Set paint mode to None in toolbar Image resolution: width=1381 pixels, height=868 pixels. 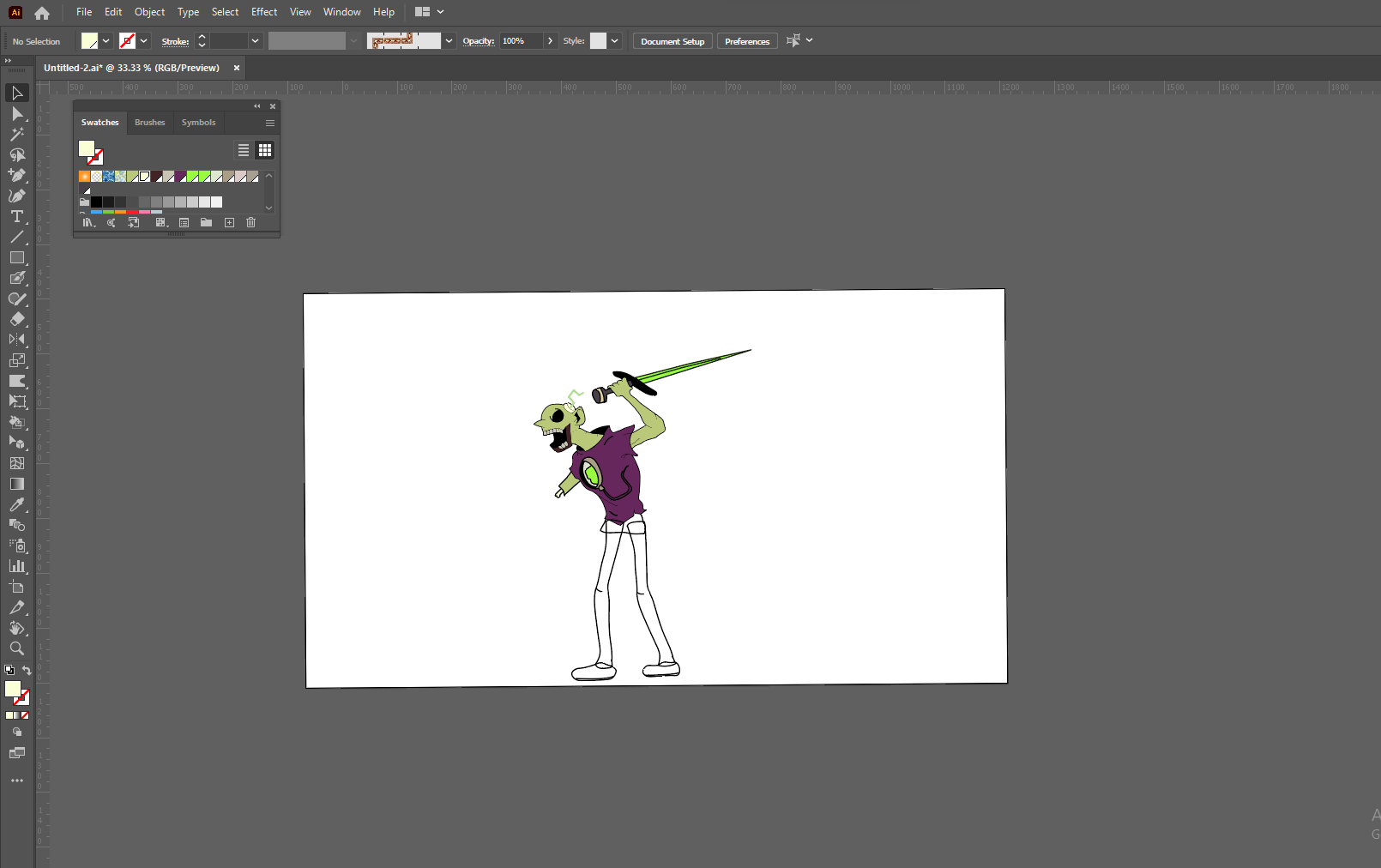[x=25, y=715]
